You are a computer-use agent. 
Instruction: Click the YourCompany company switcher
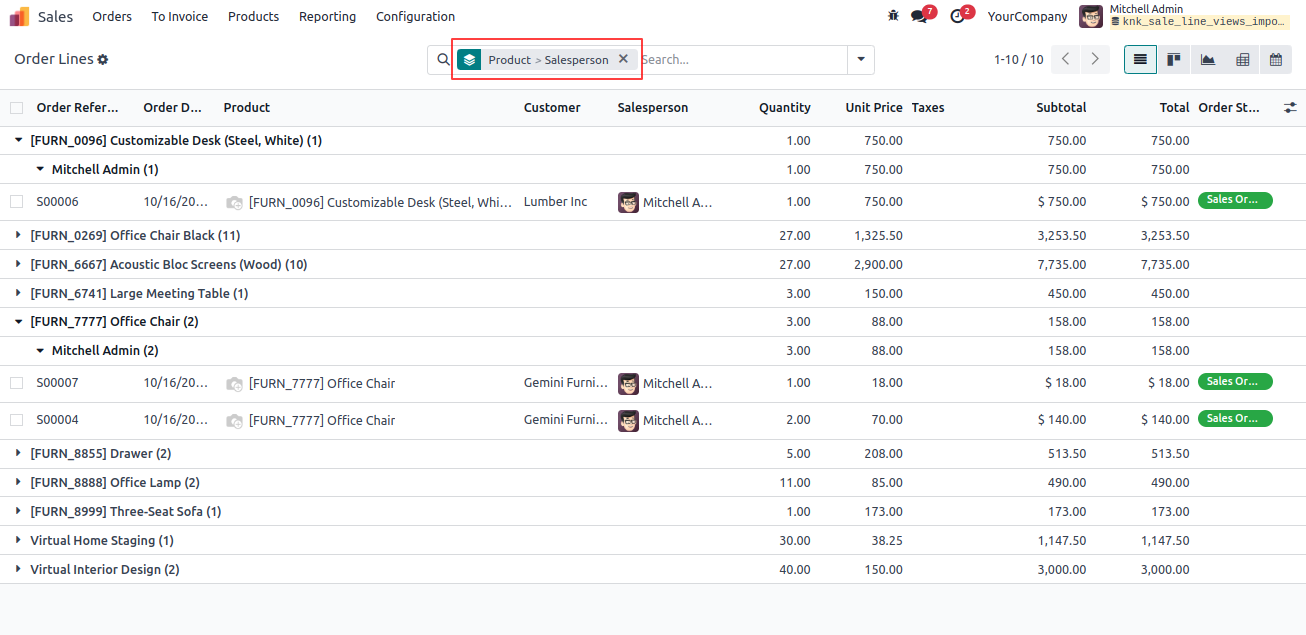(x=1027, y=16)
